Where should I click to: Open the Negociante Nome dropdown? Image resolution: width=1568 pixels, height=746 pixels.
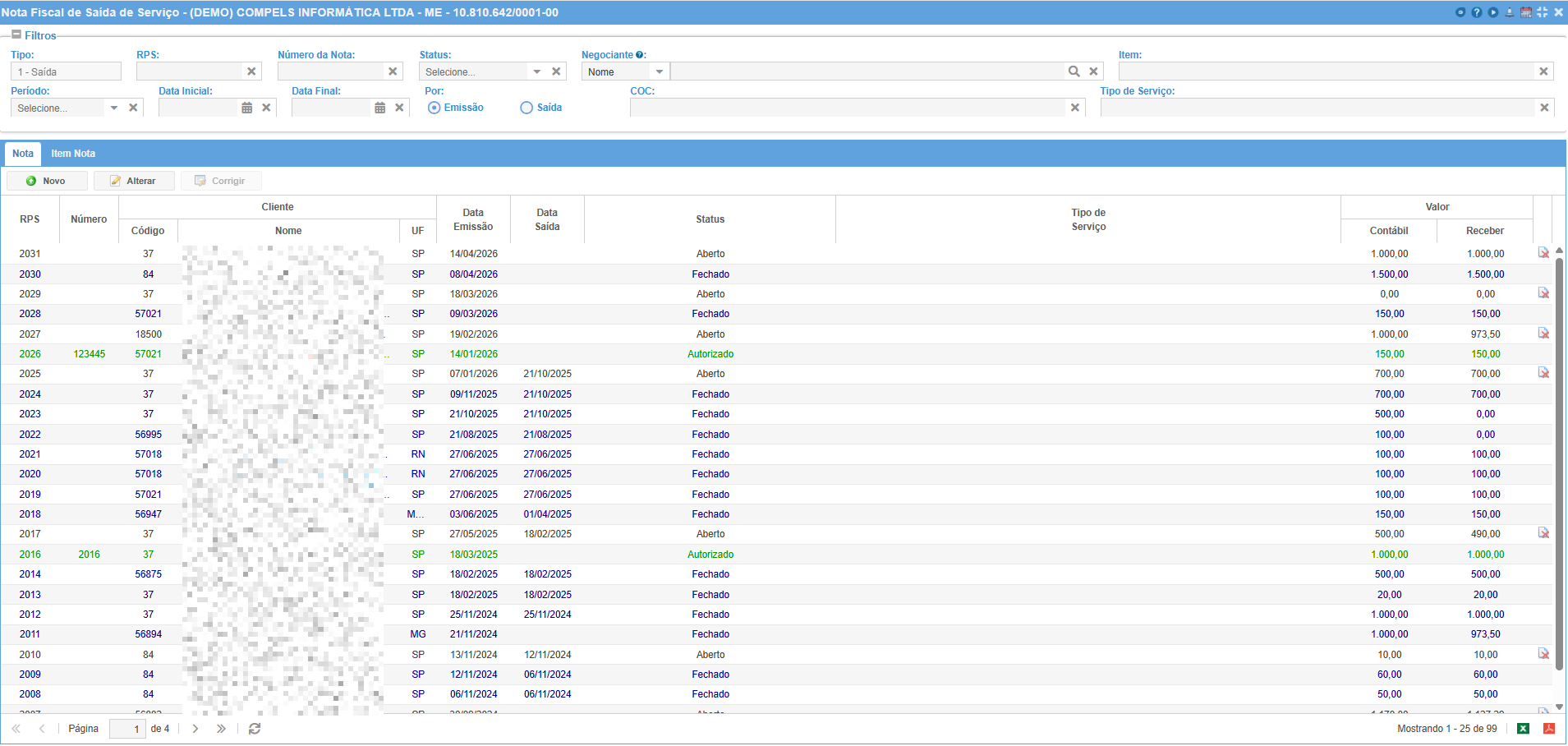660,72
